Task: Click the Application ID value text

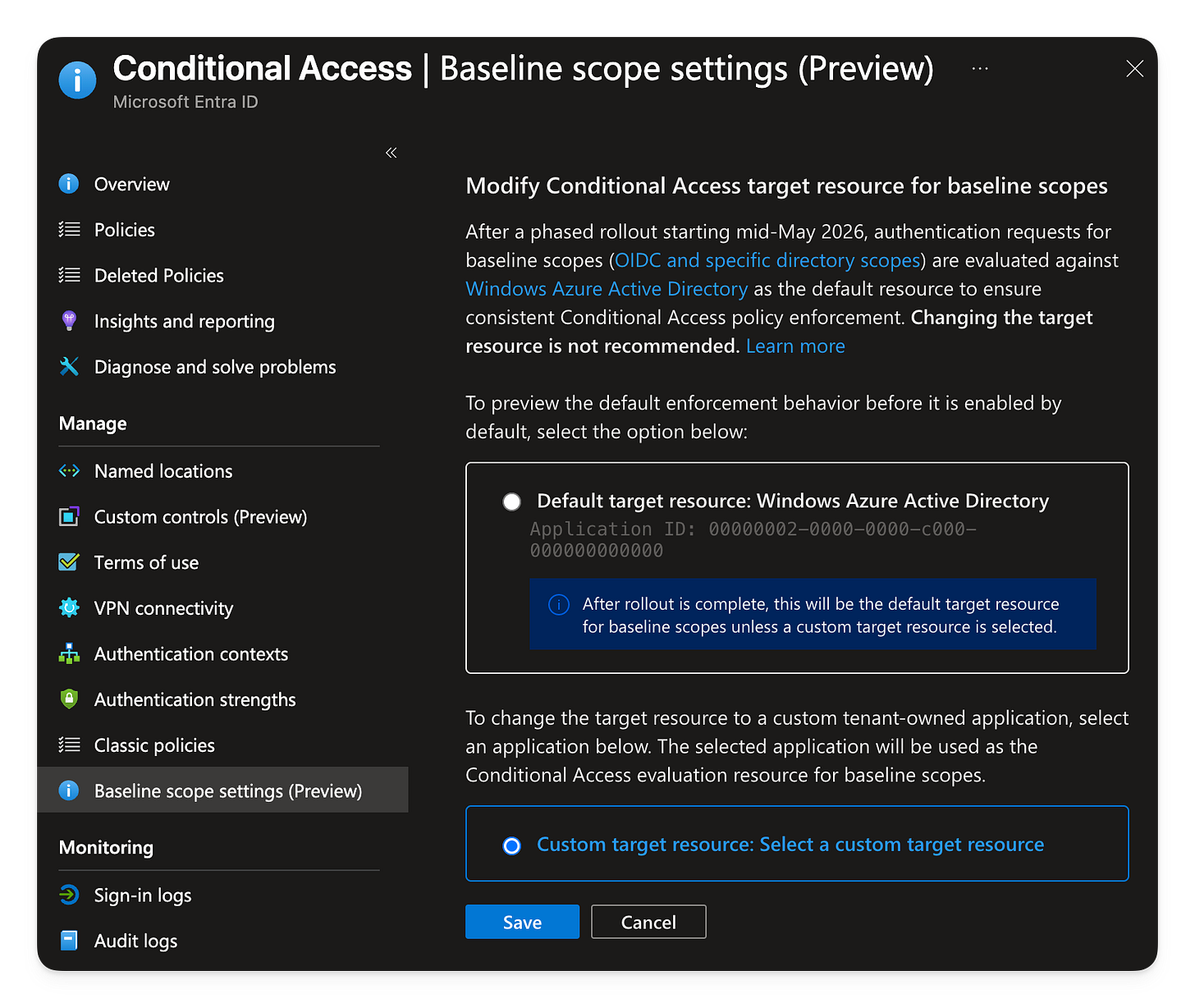Action: tap(753, 539)
